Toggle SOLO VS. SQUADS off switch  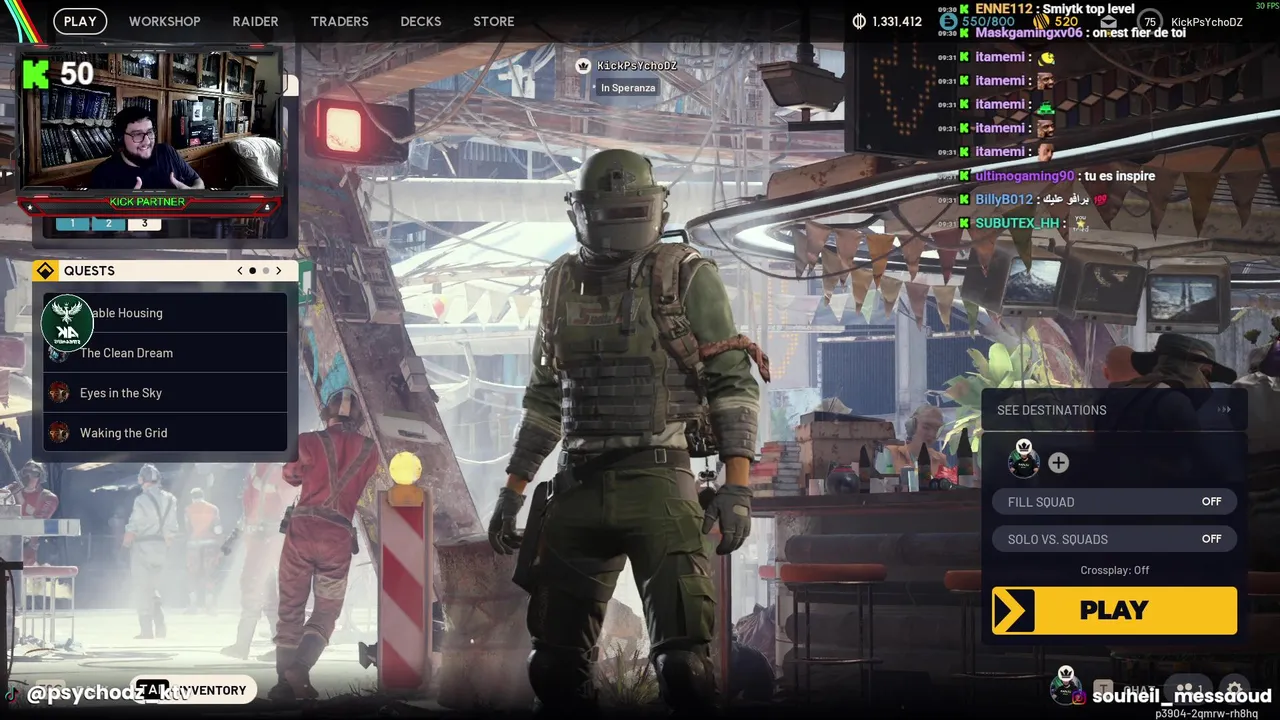point(1115,539)
